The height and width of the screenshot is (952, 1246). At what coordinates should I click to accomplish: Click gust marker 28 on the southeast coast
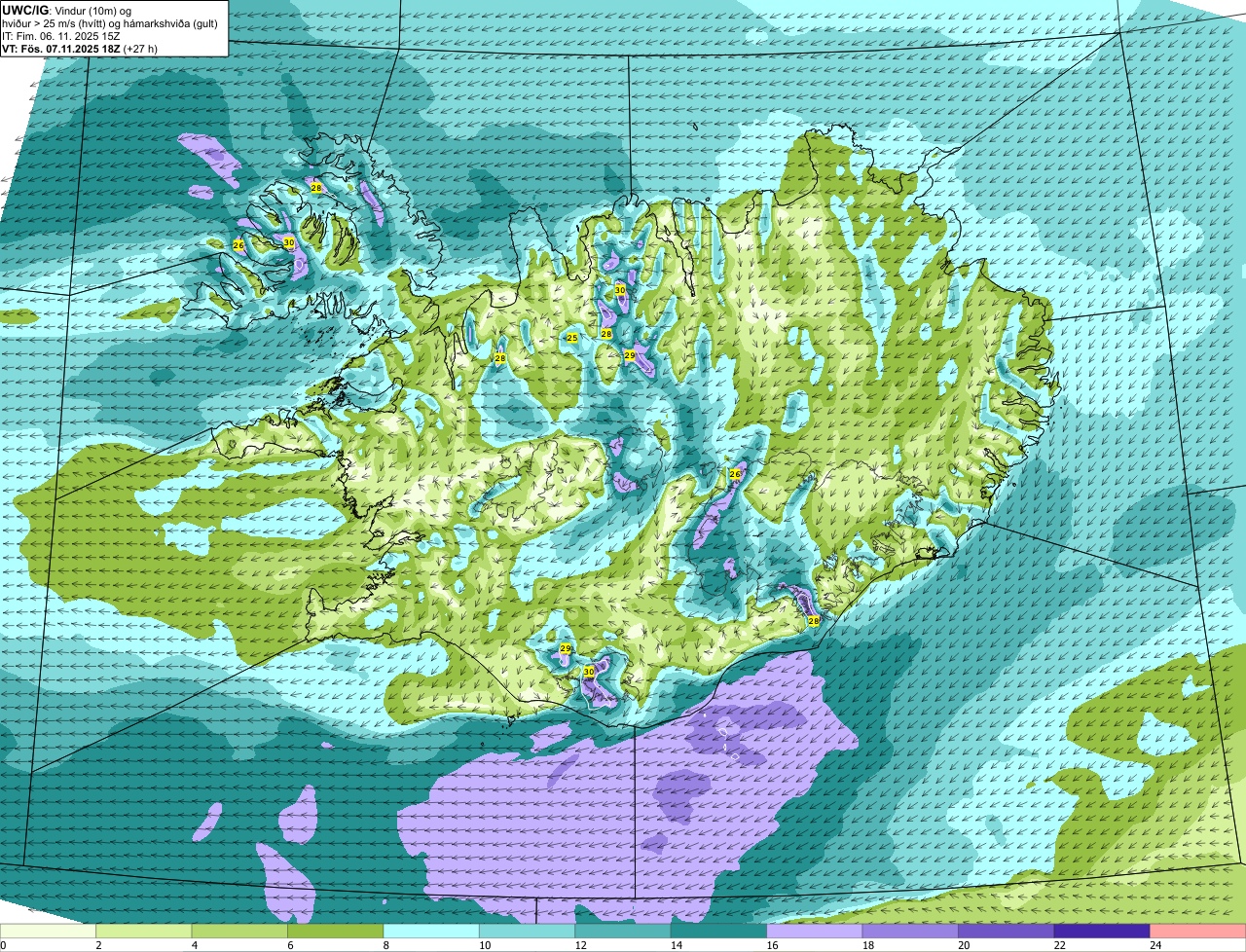[814, 621]
